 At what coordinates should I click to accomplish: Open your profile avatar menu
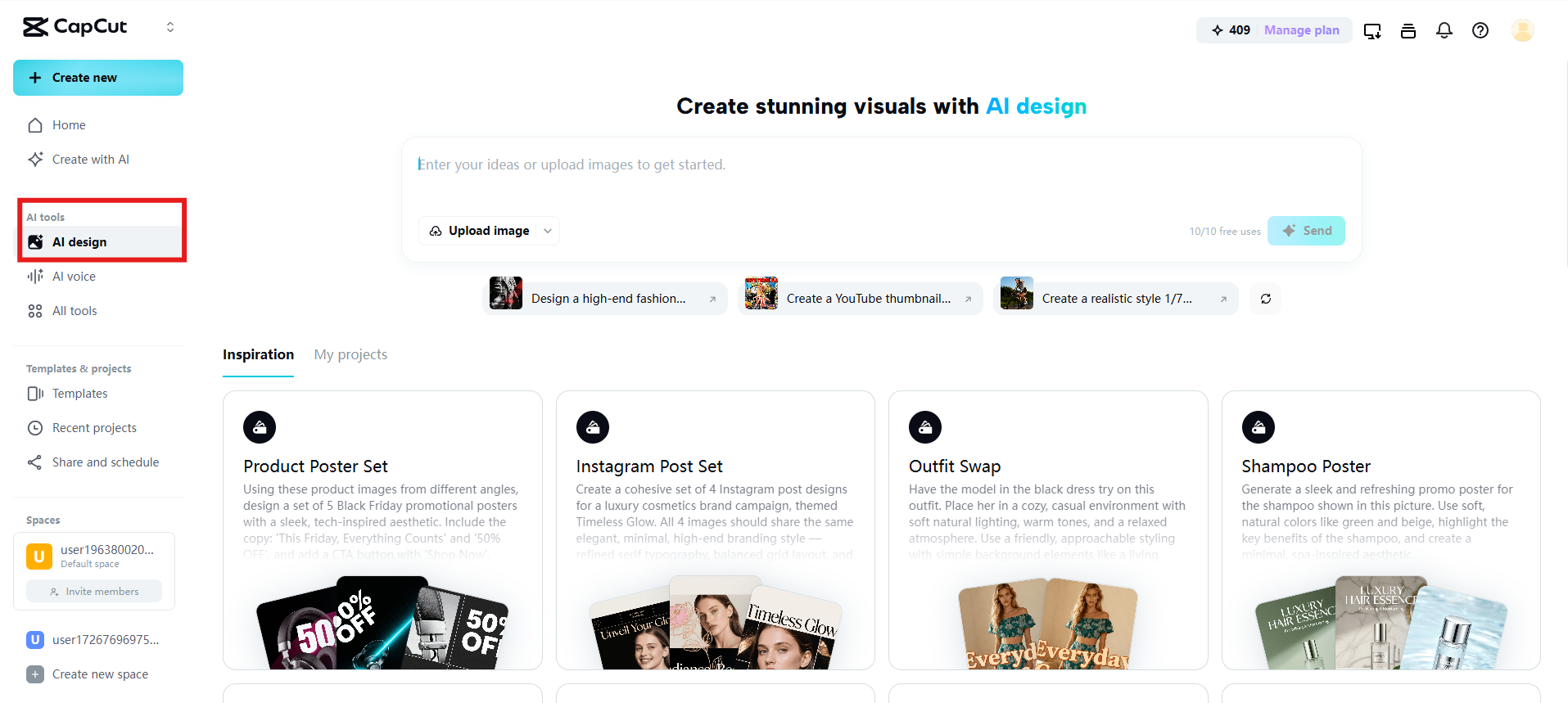click(1522, 30)
